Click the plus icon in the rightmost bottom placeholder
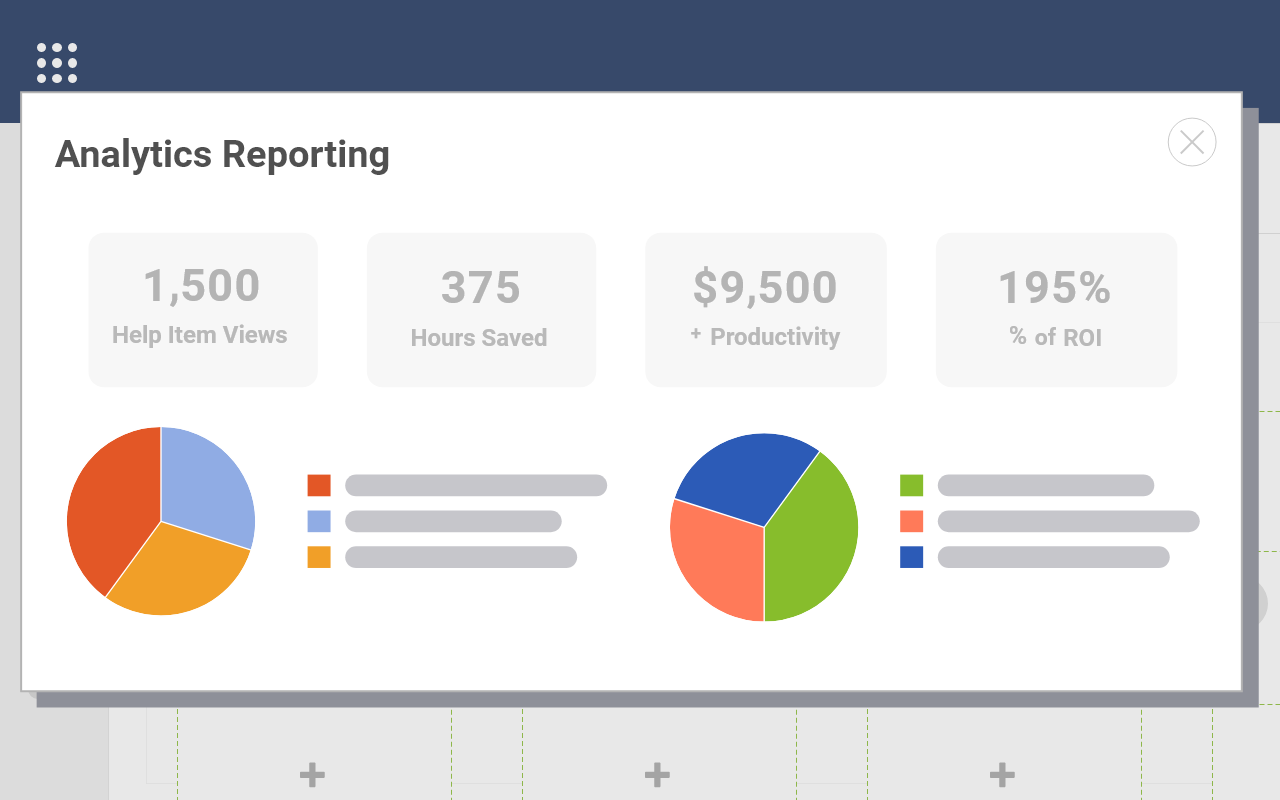 click(x=1001, y=773)
